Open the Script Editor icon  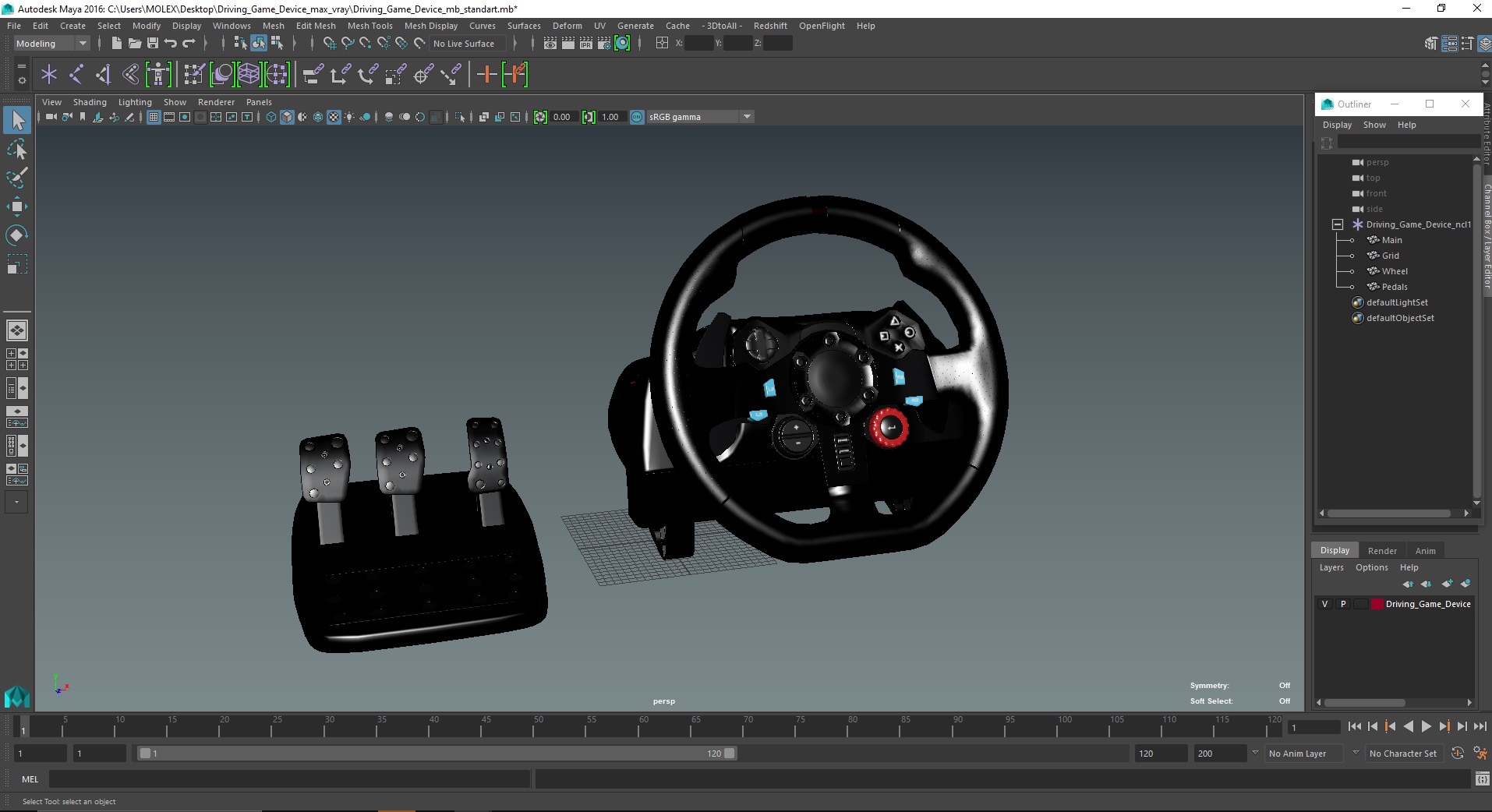coord(1482,778)
